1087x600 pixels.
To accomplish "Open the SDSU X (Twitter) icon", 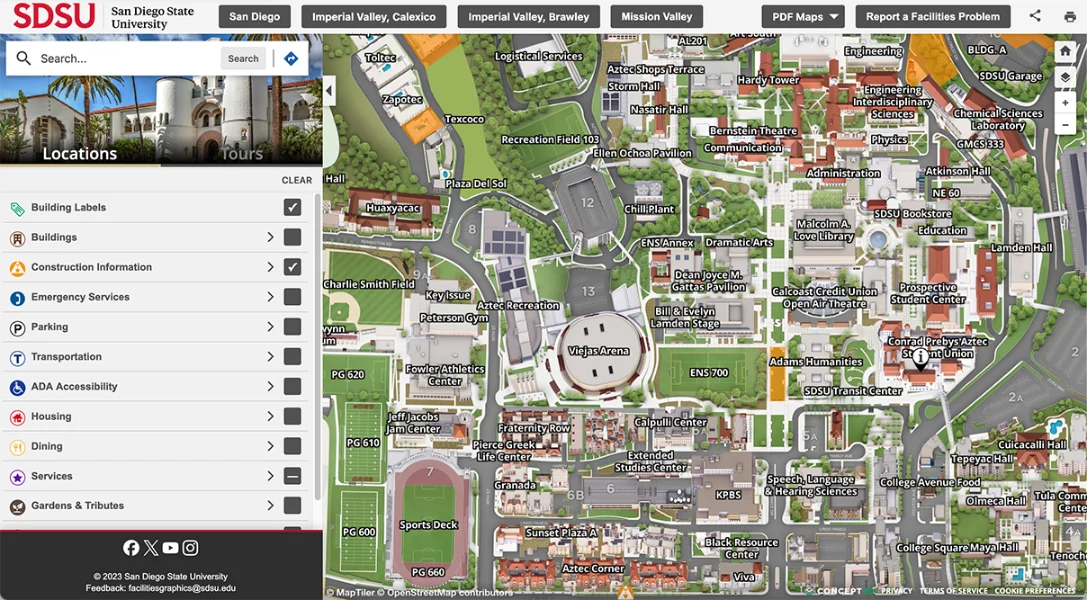I will (150, 548).
